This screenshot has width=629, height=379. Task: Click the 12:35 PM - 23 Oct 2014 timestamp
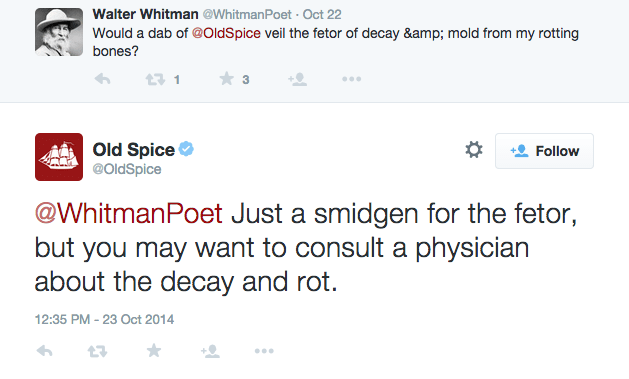[x=104, y=319]
